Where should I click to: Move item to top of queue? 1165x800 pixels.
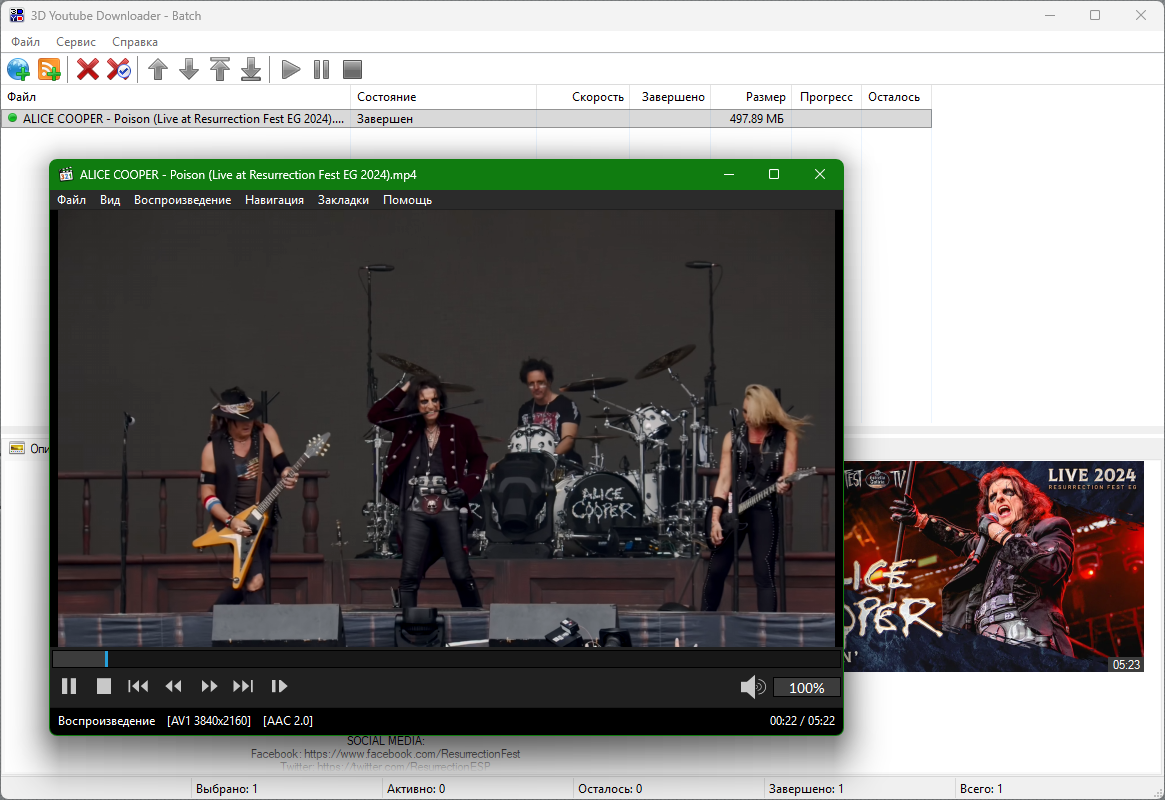tap(220, 70)
